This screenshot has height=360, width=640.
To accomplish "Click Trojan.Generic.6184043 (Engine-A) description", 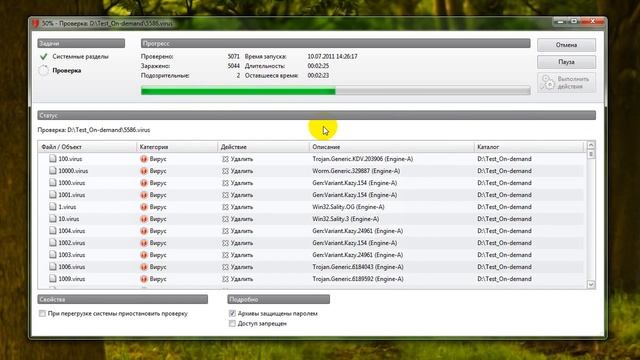I will tap(358, 267).
